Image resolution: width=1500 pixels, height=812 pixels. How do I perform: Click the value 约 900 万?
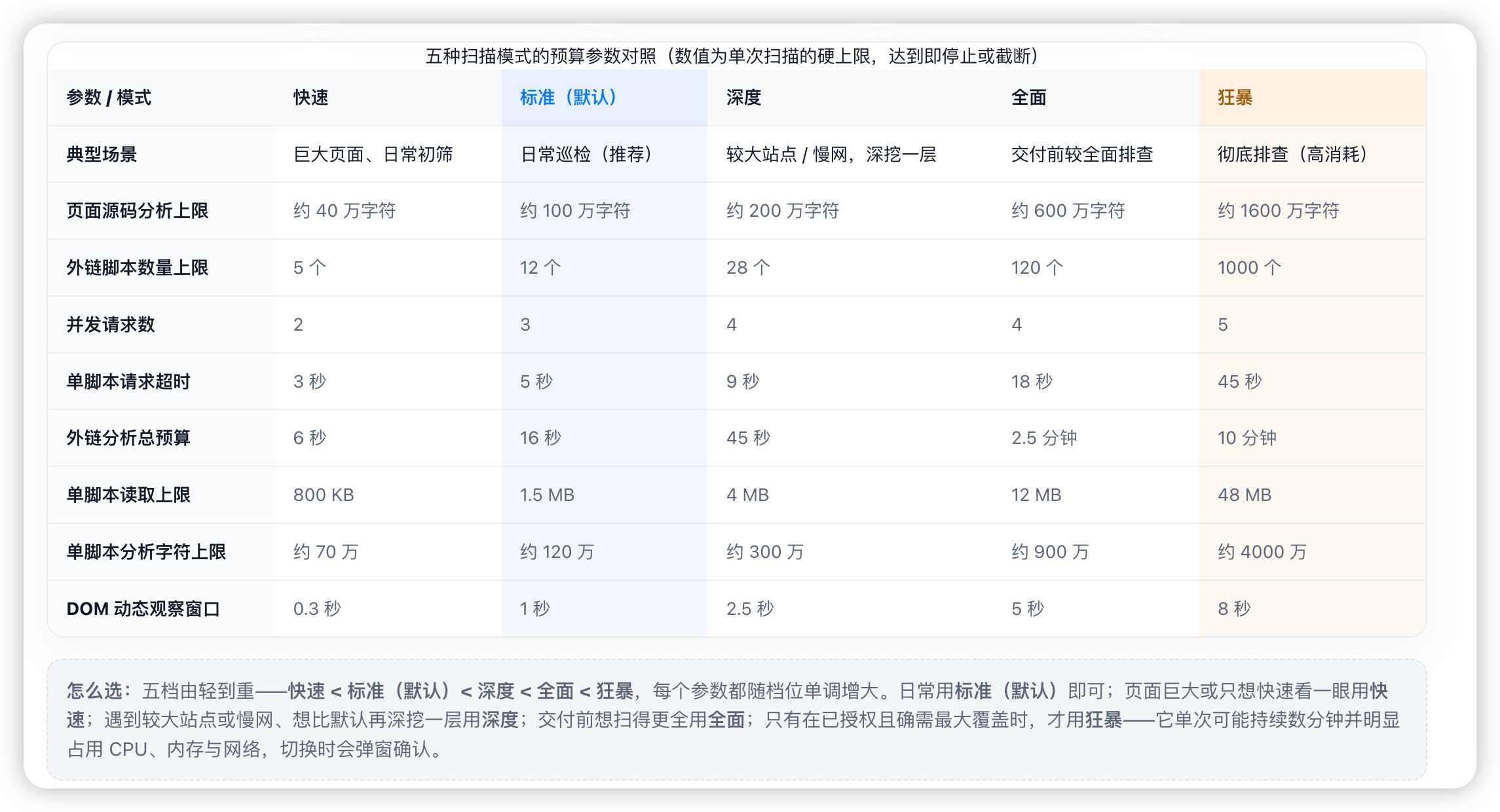pos(1050,552)
